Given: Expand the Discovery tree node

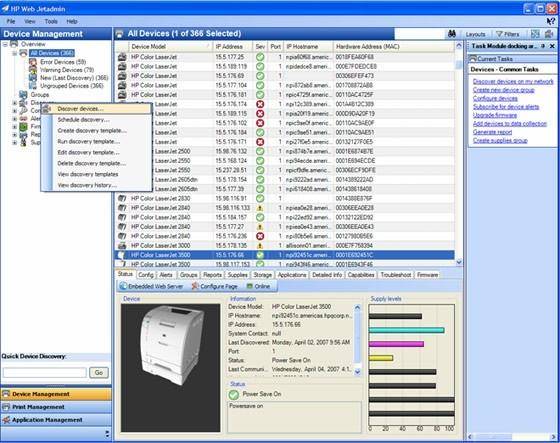Looking at the screenshot, I should pyautogui.click(x=15, y=103).
